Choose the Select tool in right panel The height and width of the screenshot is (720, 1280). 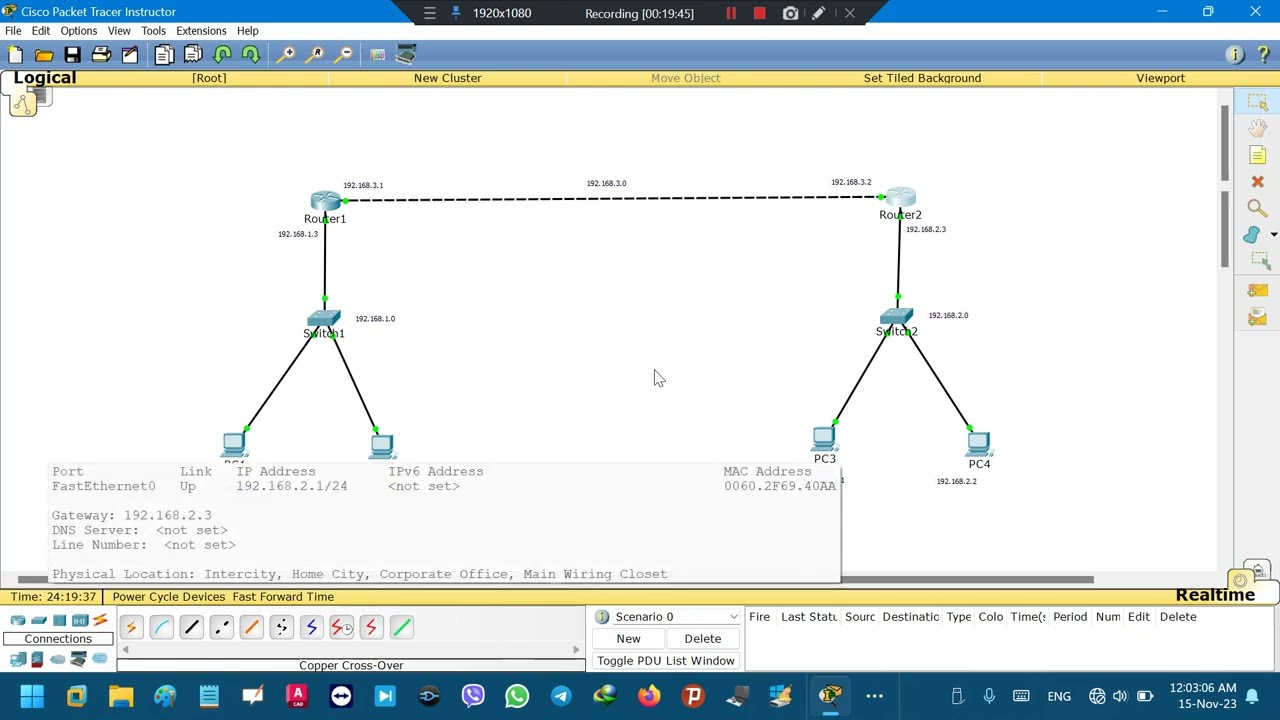1257,102
